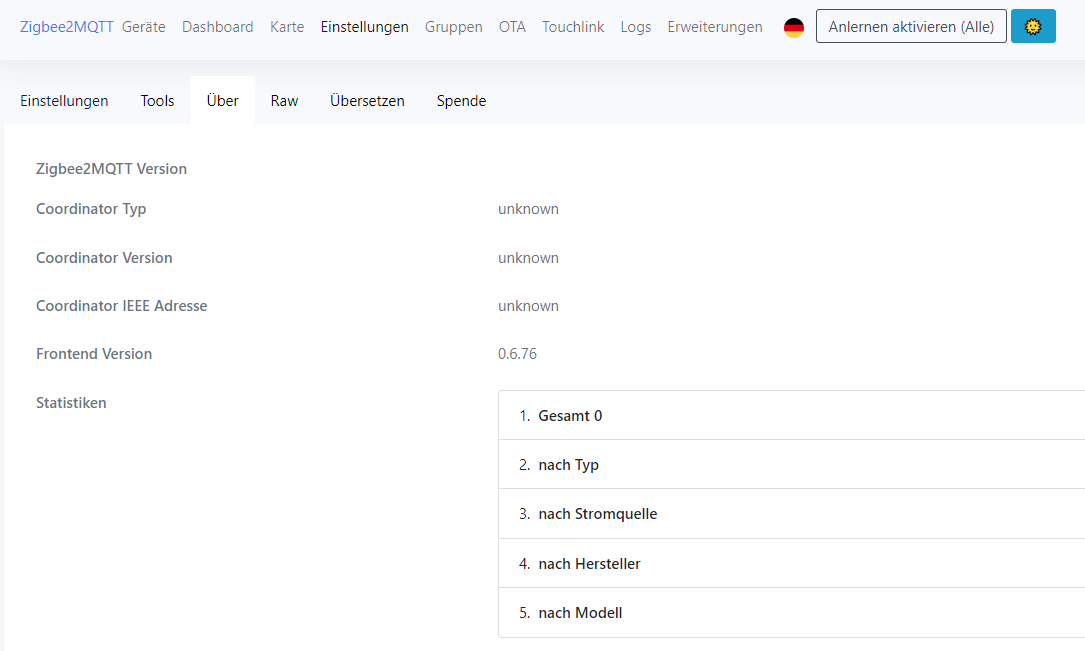
Task: Open language selection via the German flag
Action: coord(793,28)
